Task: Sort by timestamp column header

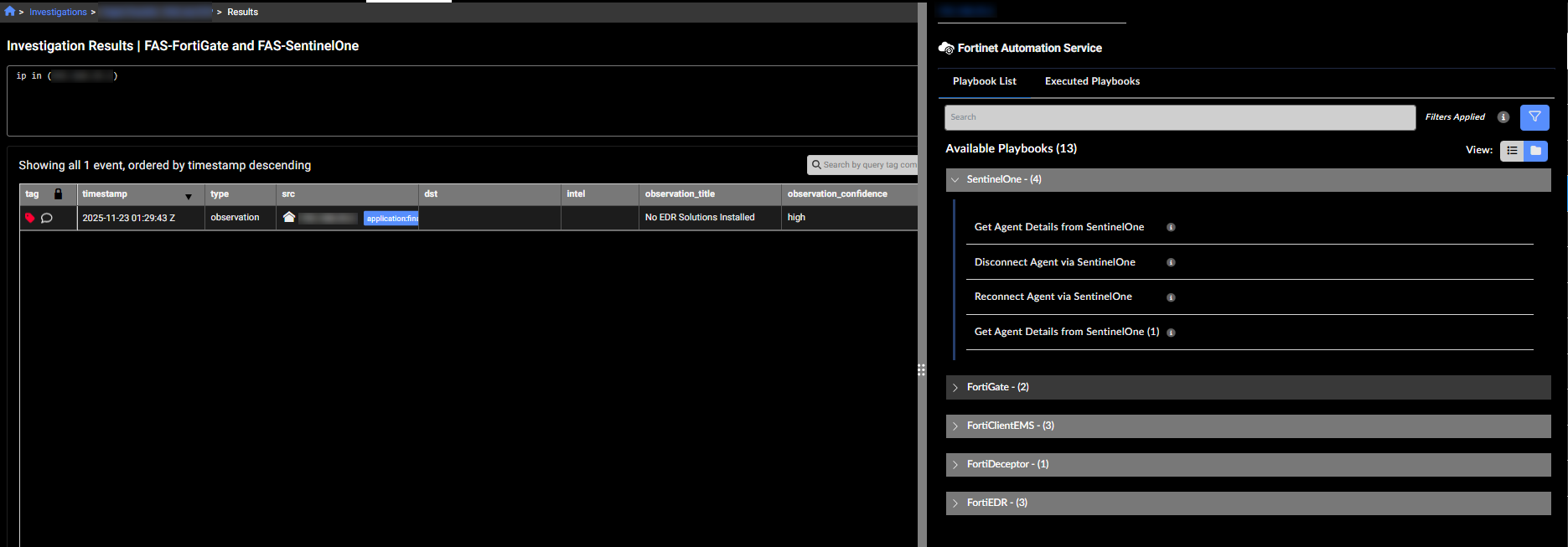Action: pyautogui.click(x=105, y=194)
